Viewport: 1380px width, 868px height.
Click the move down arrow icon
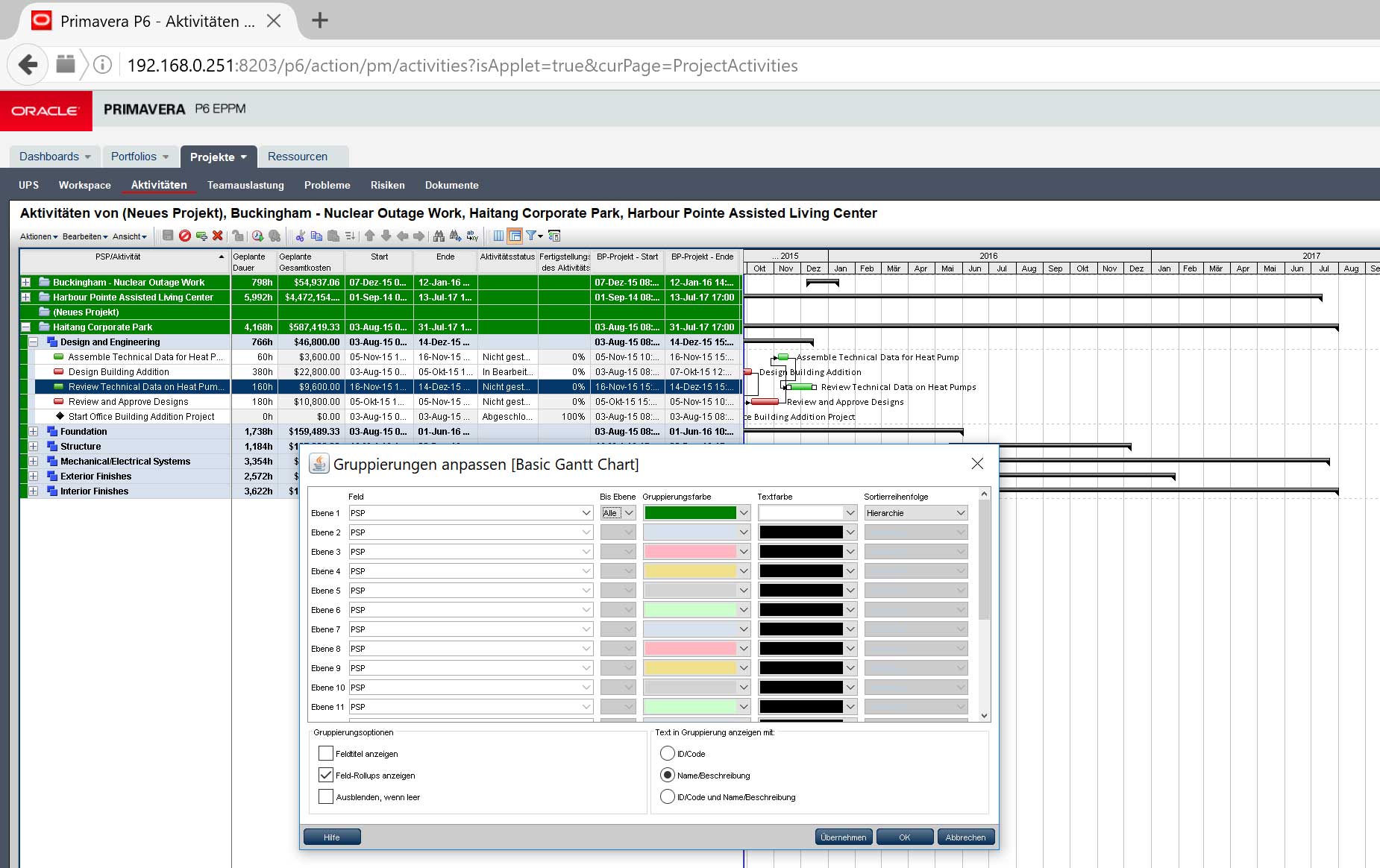[386, 236]
